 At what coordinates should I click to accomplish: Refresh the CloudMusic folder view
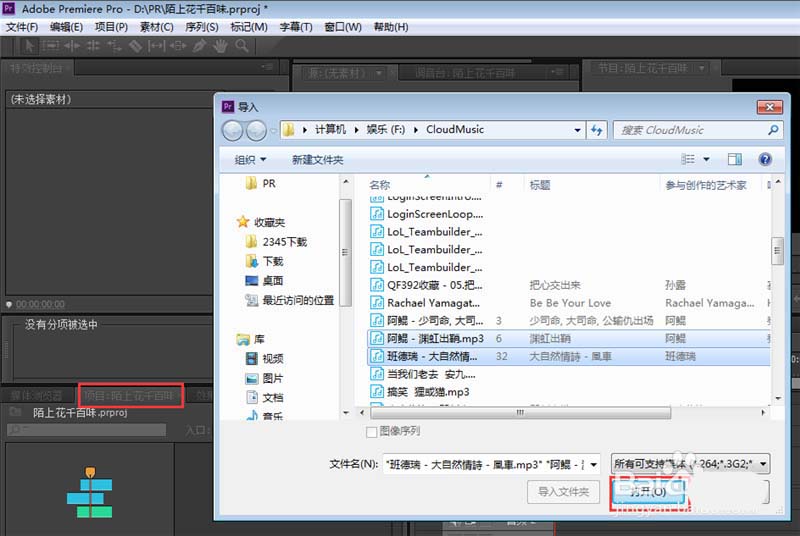point(596,130)
